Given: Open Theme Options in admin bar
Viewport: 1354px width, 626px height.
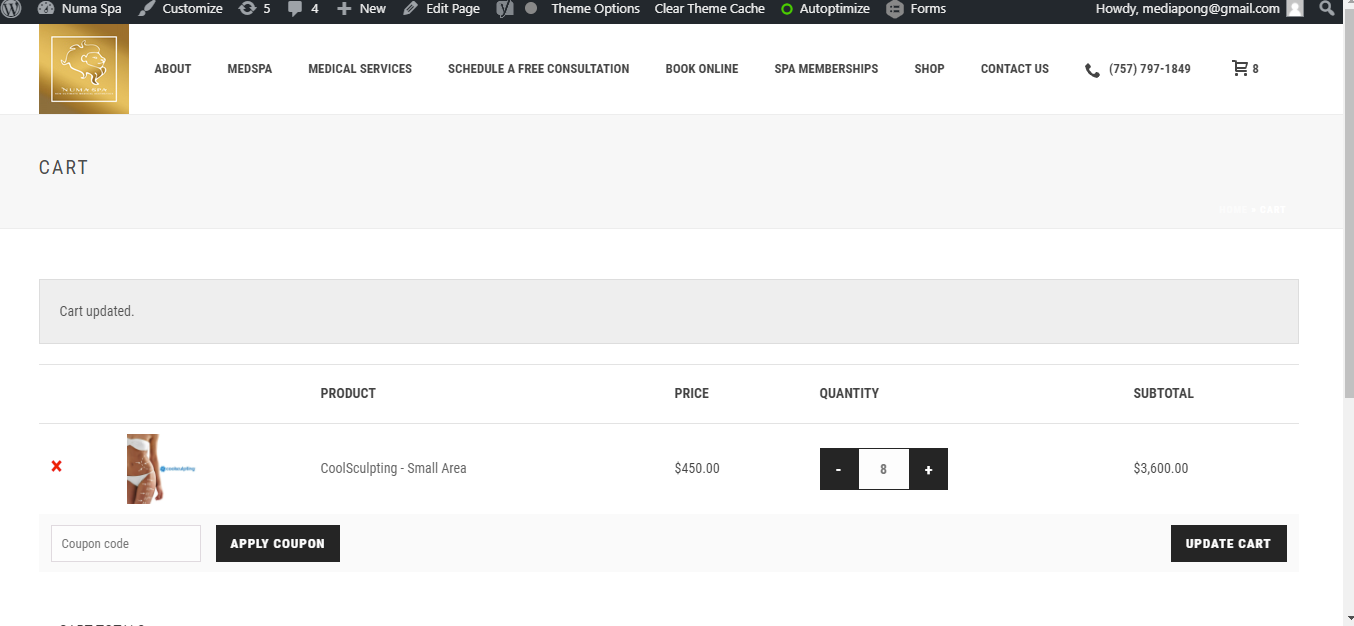Looking at the screenshot, I should [595, 9].
